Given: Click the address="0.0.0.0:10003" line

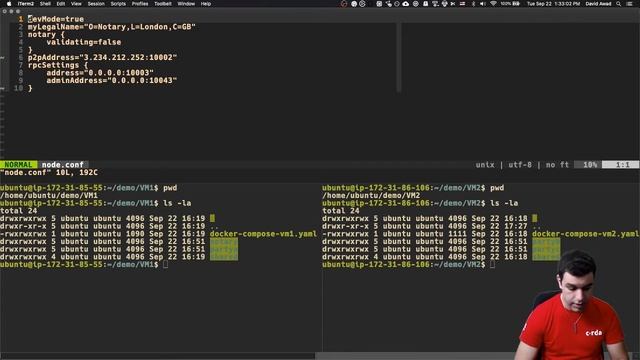Looking at the screenshot, I should [x=100, y=73].
